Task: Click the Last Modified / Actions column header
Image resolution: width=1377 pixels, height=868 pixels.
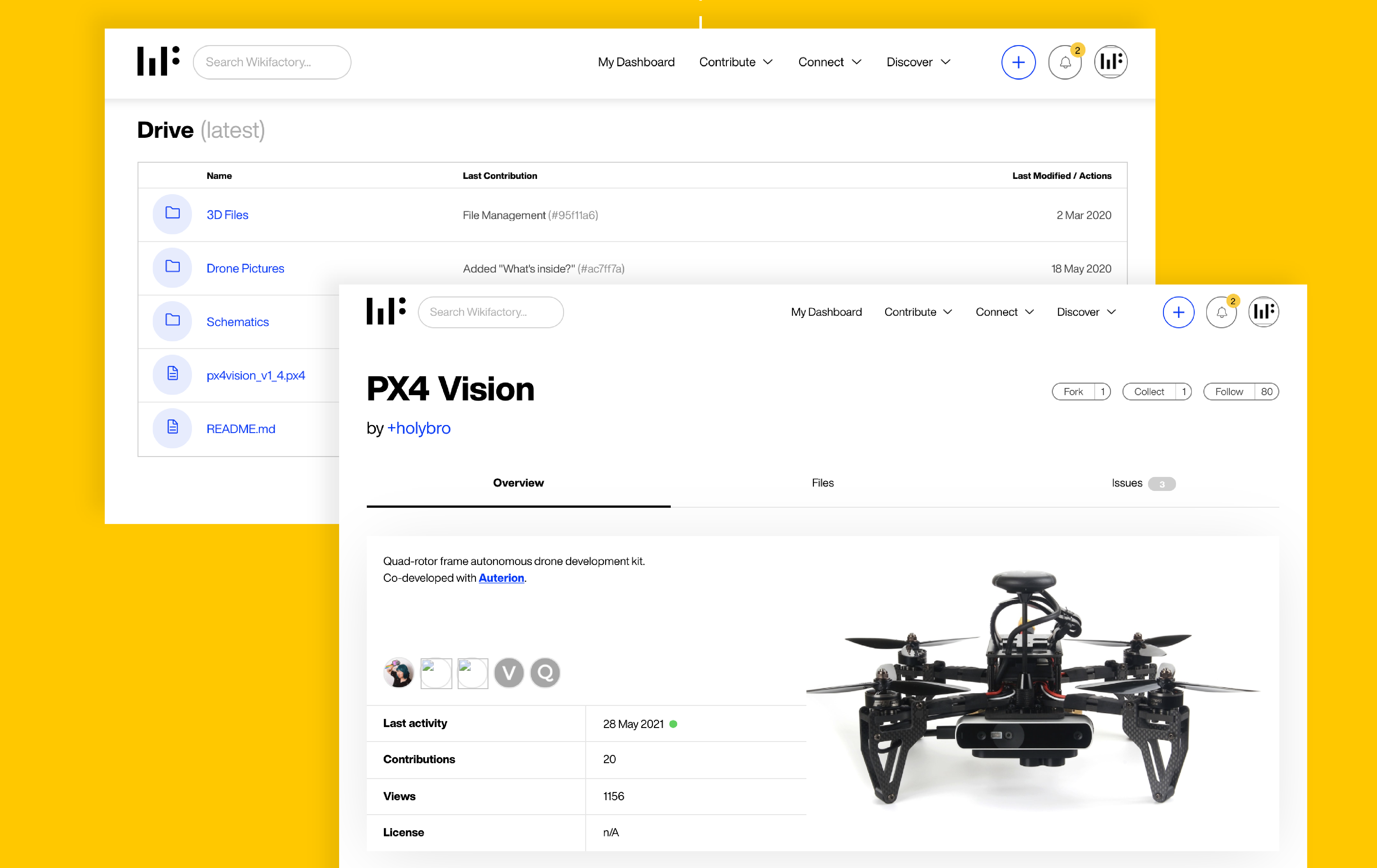Action: click(x=1061, y=175)
